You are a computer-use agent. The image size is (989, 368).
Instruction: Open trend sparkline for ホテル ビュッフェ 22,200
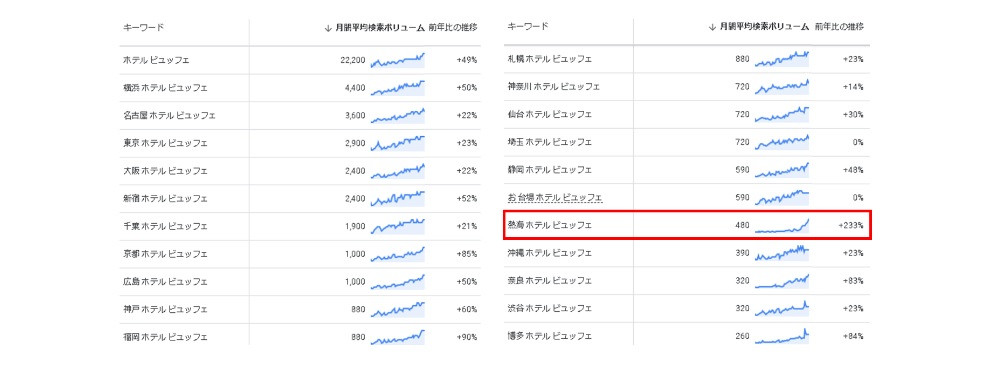tap(398, 61)
